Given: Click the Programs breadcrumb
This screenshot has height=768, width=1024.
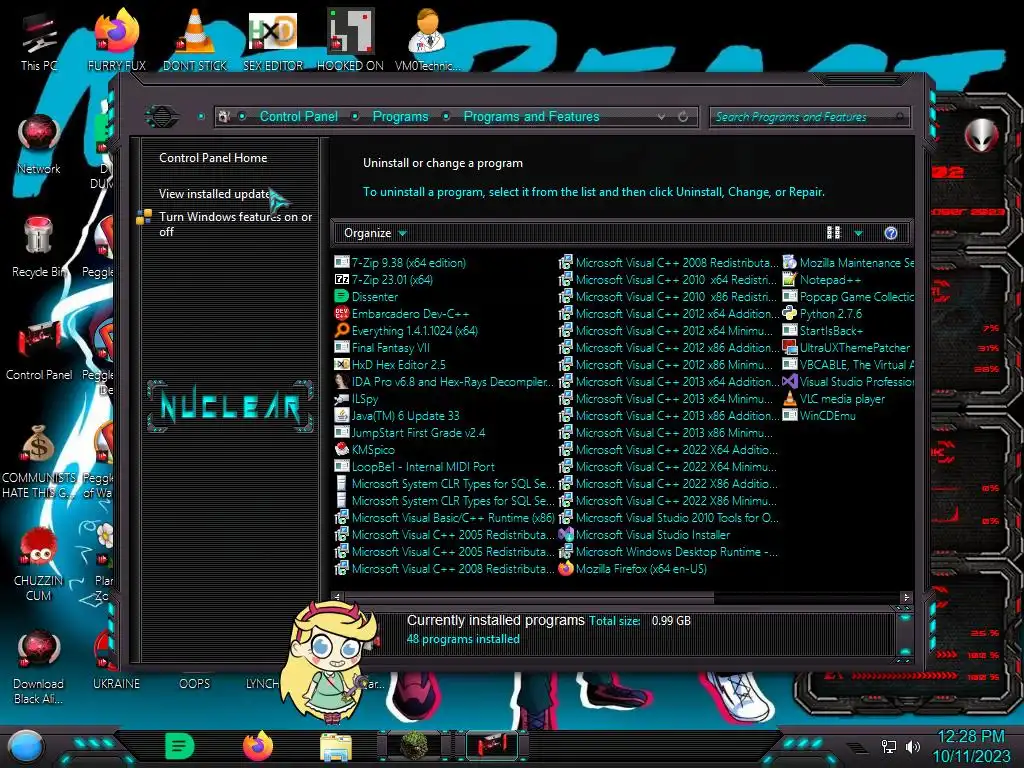Looking at the screenshot, I should coord(400,116).
